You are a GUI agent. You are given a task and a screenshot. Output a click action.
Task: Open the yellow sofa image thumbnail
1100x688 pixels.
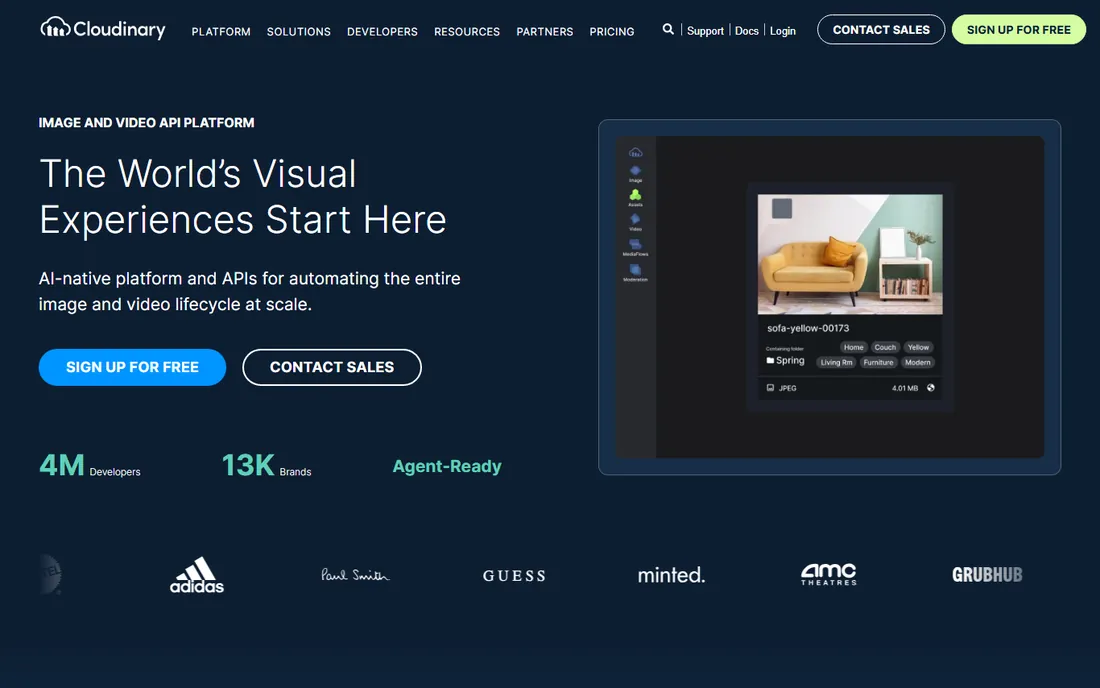(x=850, y=254)
